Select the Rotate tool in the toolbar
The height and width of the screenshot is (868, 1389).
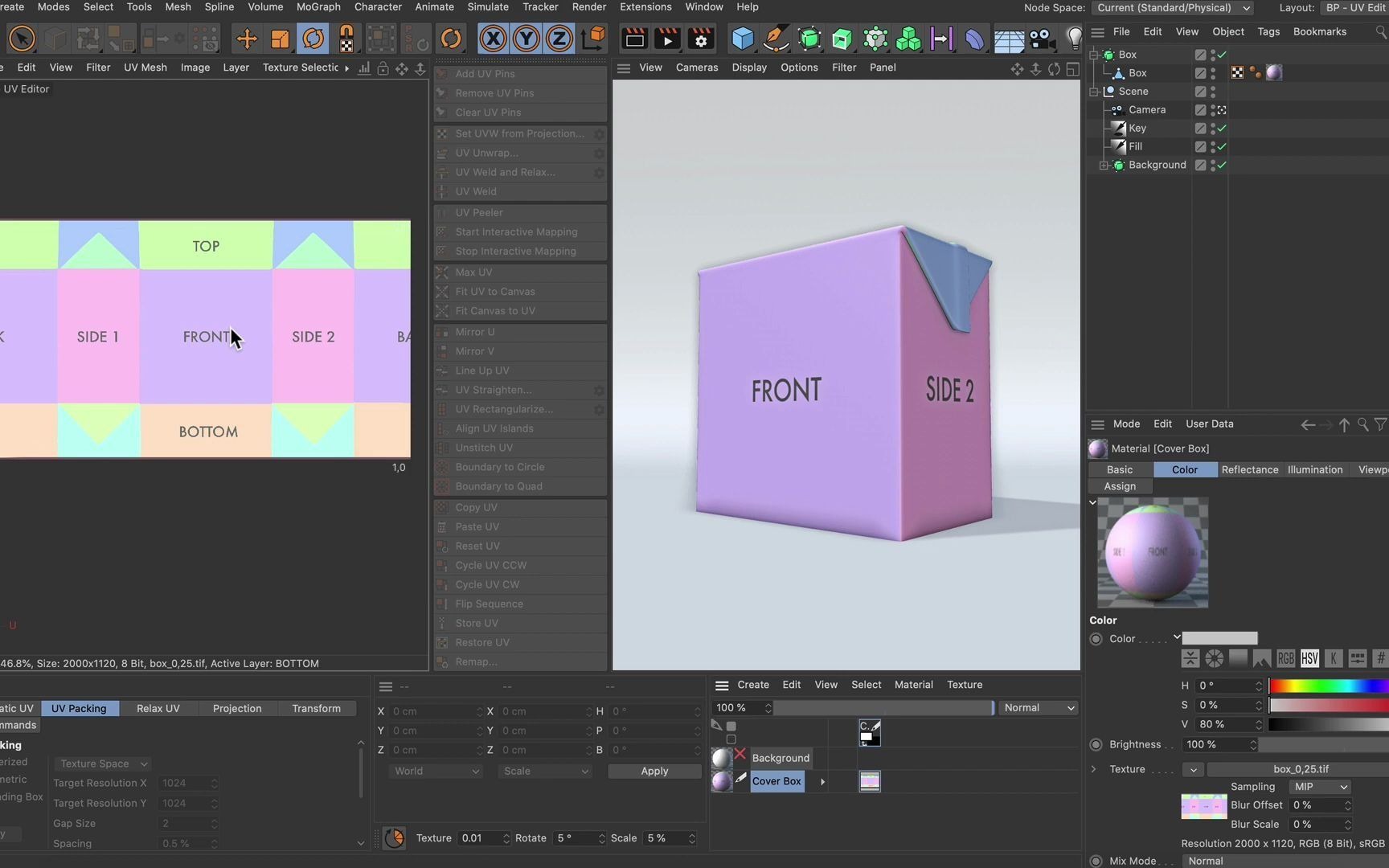pos(313,38)
